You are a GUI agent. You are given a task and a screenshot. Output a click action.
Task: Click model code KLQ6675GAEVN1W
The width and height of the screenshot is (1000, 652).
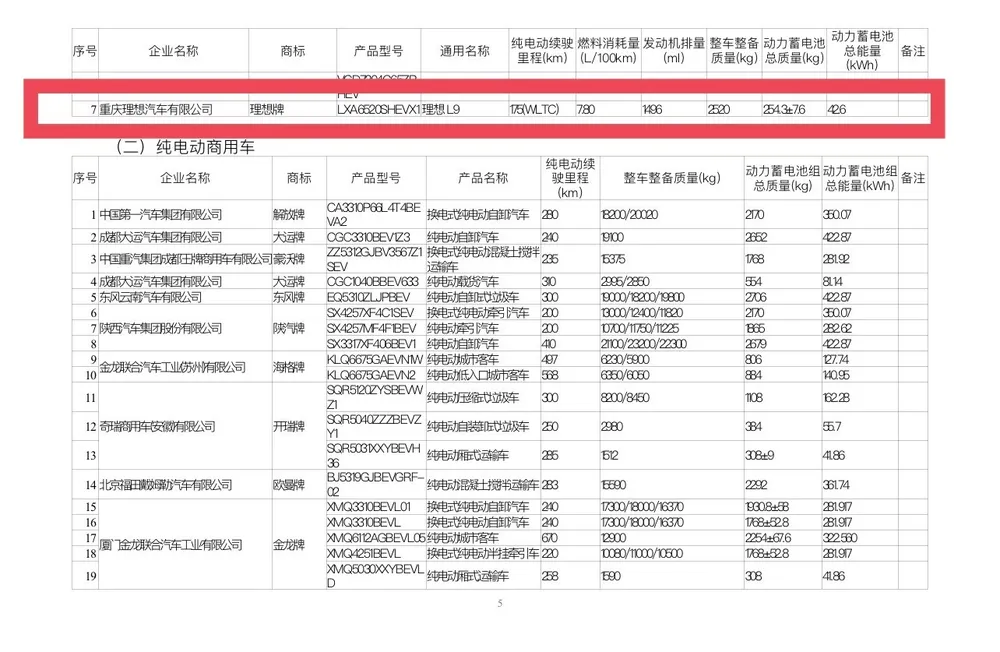(x=375, y=360)
